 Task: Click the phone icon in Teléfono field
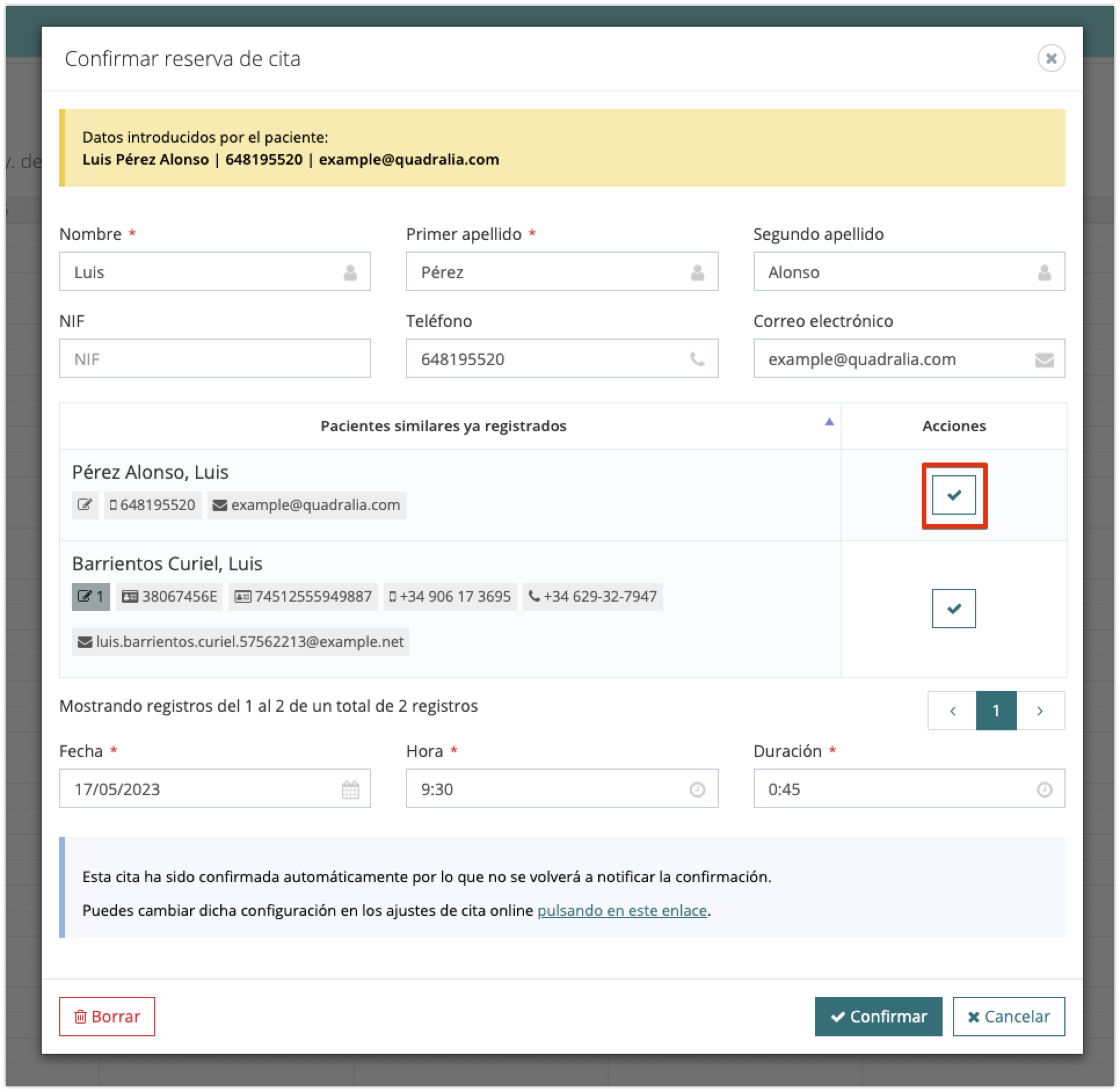point(697,359)
